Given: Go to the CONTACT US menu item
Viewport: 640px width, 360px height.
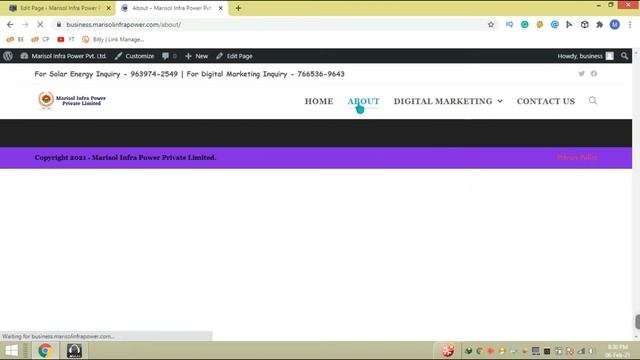Looking at the screenshot, I should [x=546, y=101].
